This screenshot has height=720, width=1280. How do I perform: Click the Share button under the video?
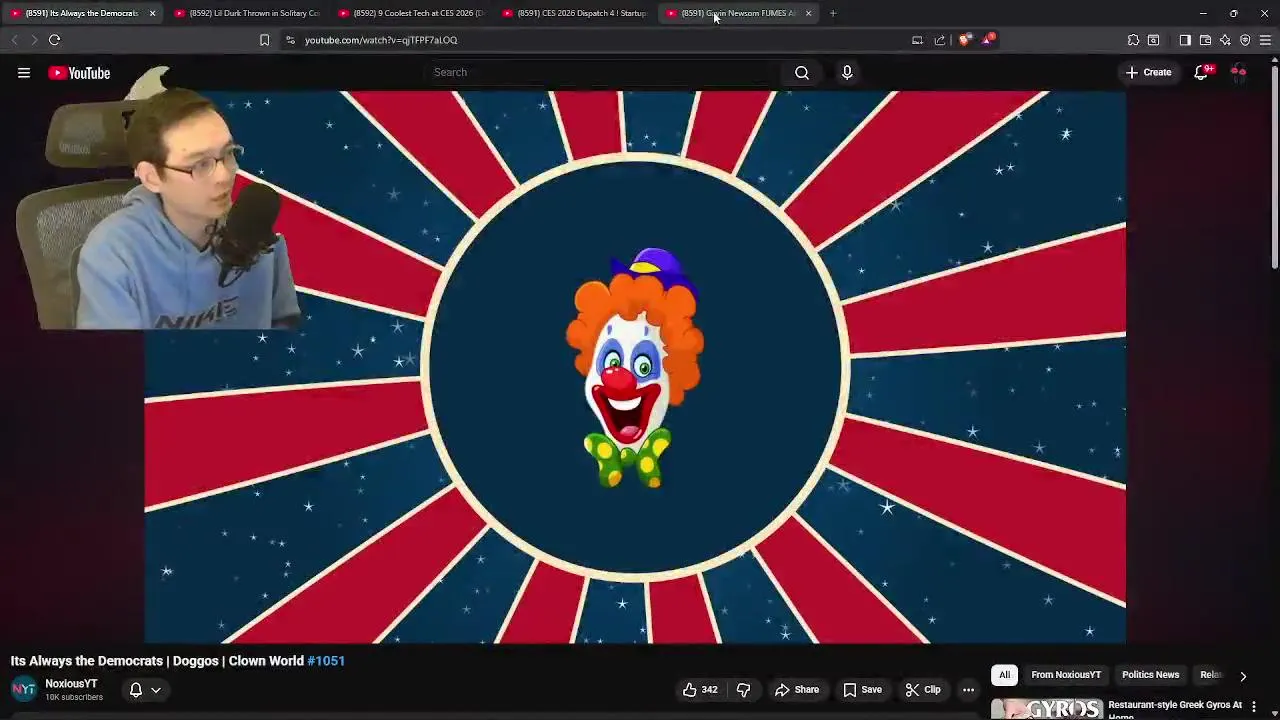coord(797,690)
